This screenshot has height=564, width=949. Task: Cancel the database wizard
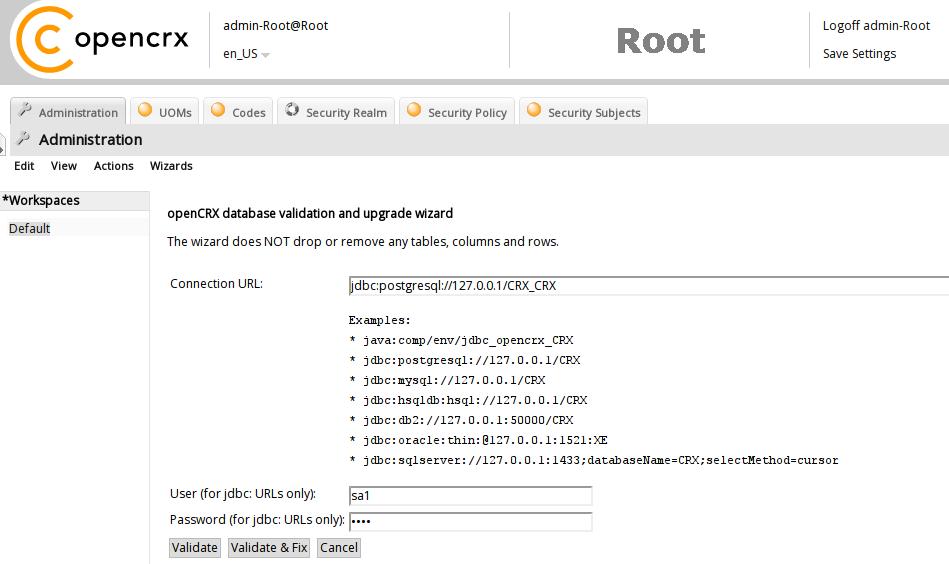[339, 548]
